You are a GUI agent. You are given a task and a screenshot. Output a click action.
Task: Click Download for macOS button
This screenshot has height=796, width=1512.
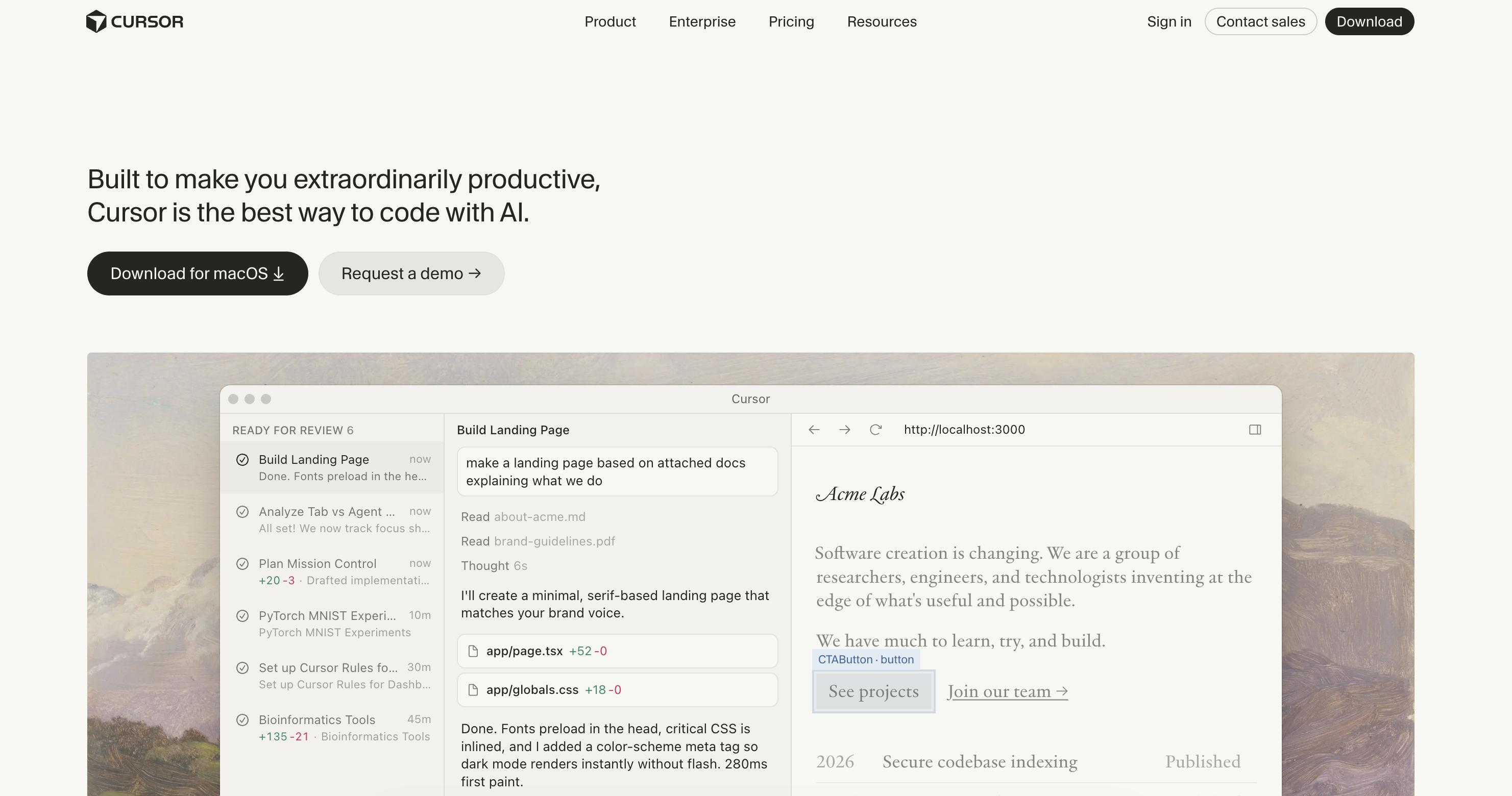197,273
